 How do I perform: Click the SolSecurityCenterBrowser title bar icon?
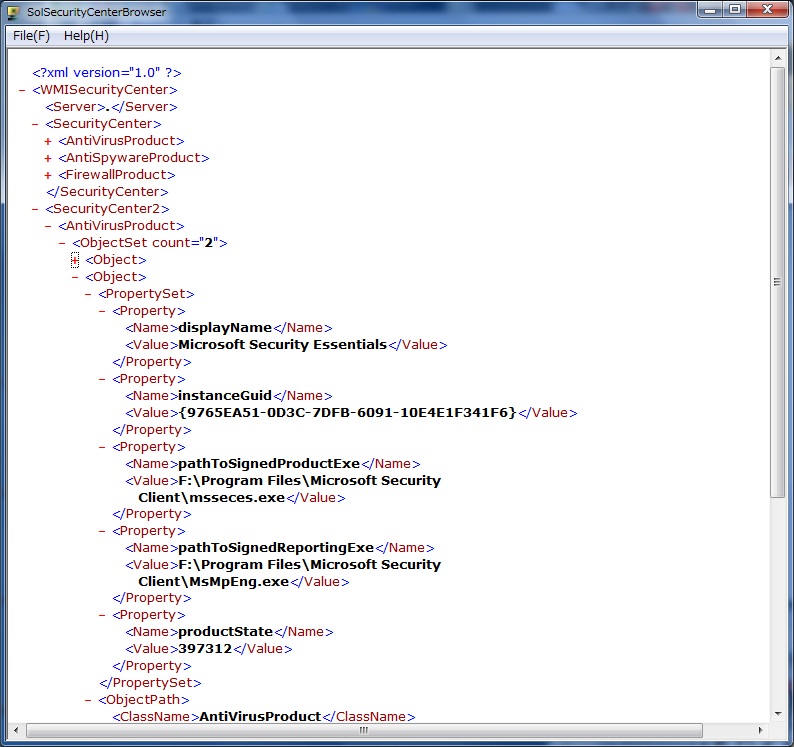(x=14, y=12)
